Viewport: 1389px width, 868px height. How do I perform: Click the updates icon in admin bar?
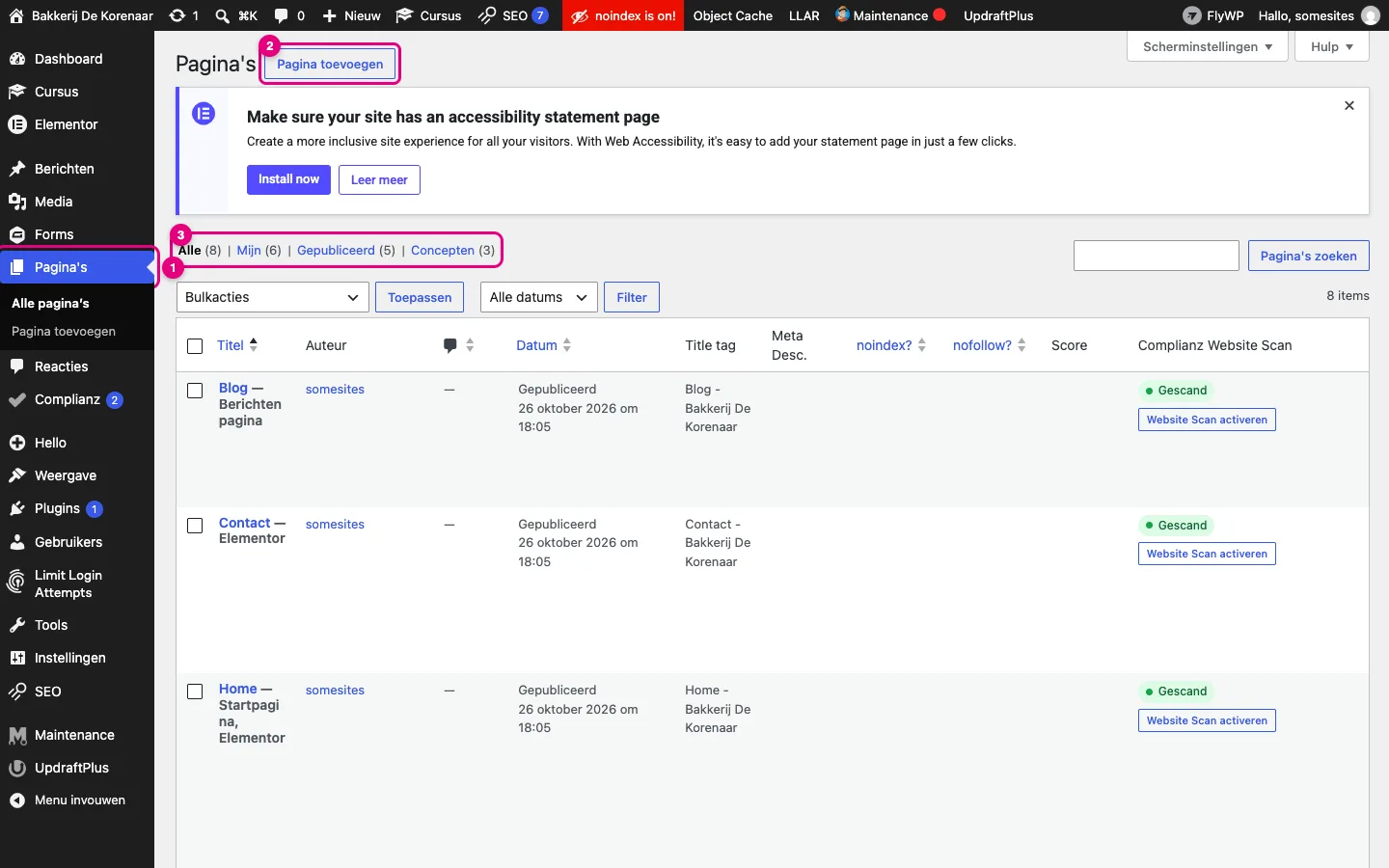click(177, 15)
